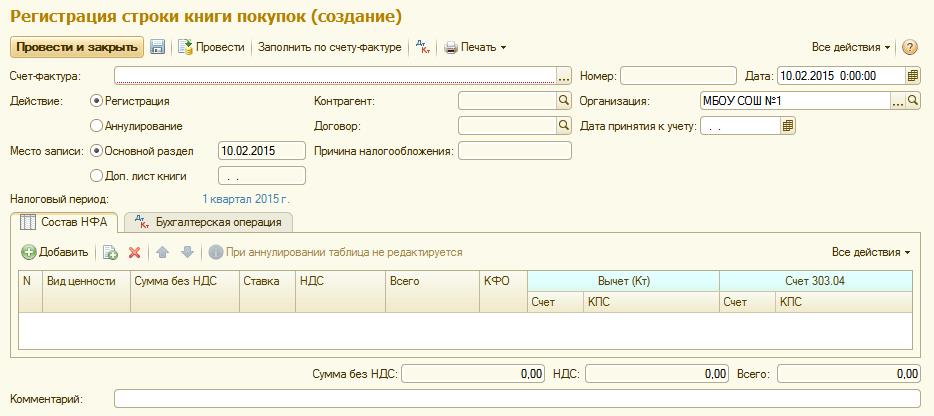Open the Печать print menu
Screen dimensions: 934x416
pyautogui.click(x=475, y=47)
